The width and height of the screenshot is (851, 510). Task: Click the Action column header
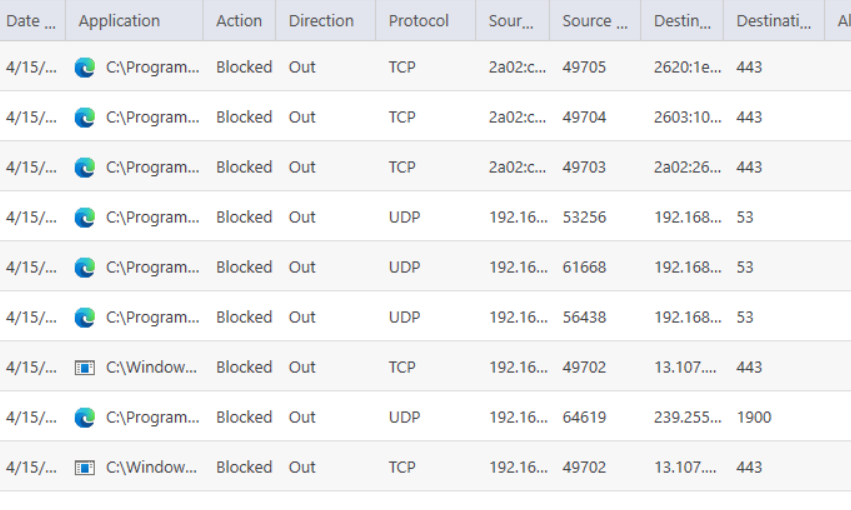(239, 20)
